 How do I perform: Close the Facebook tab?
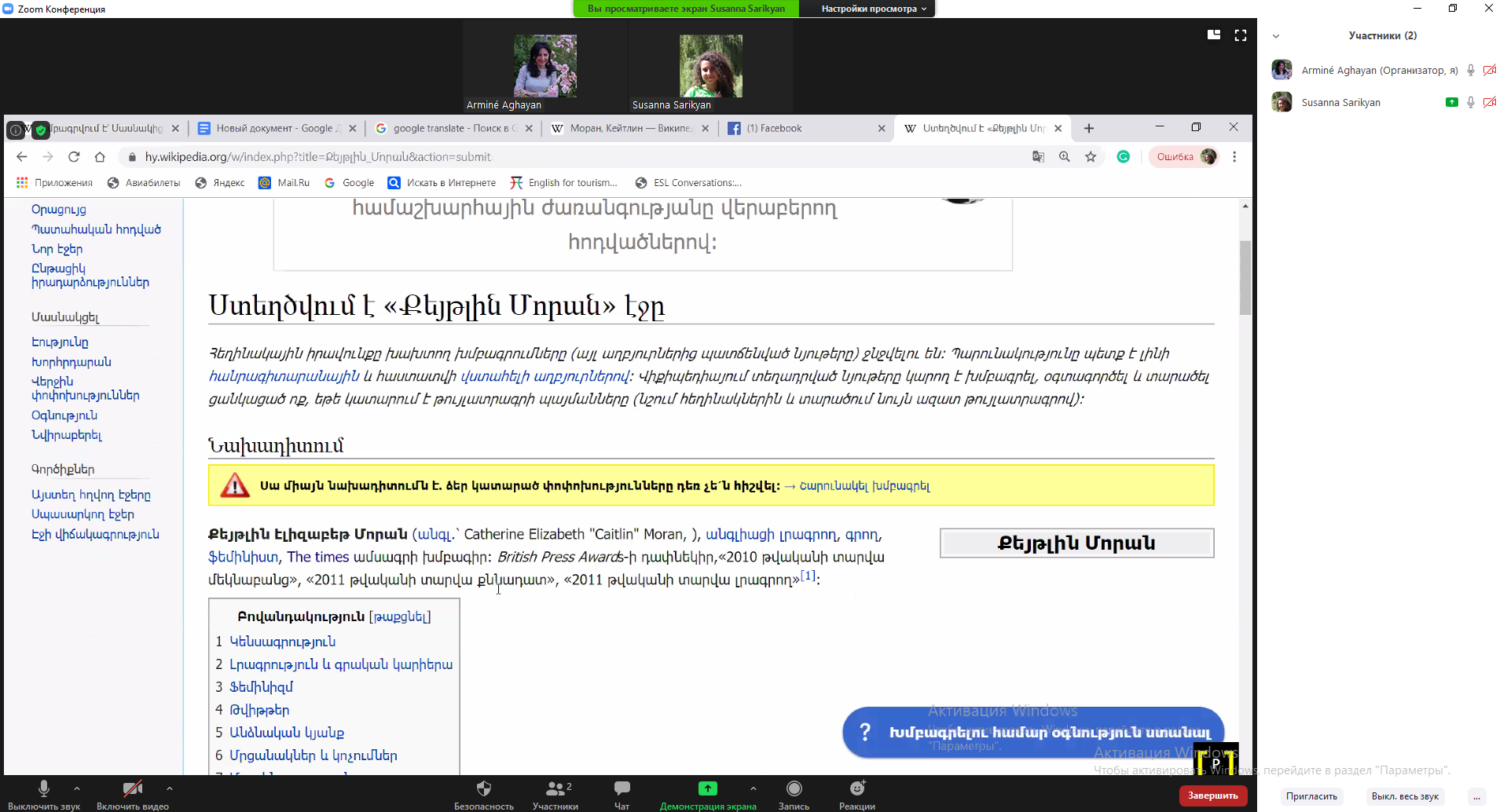tap(882, 129)
